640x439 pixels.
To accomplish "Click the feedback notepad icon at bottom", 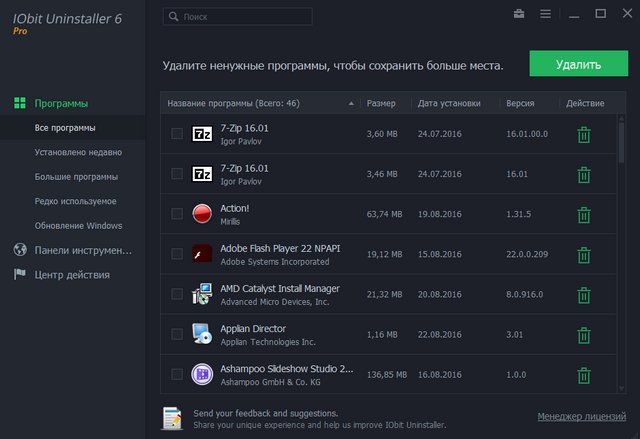I will [x=172, y=417].
